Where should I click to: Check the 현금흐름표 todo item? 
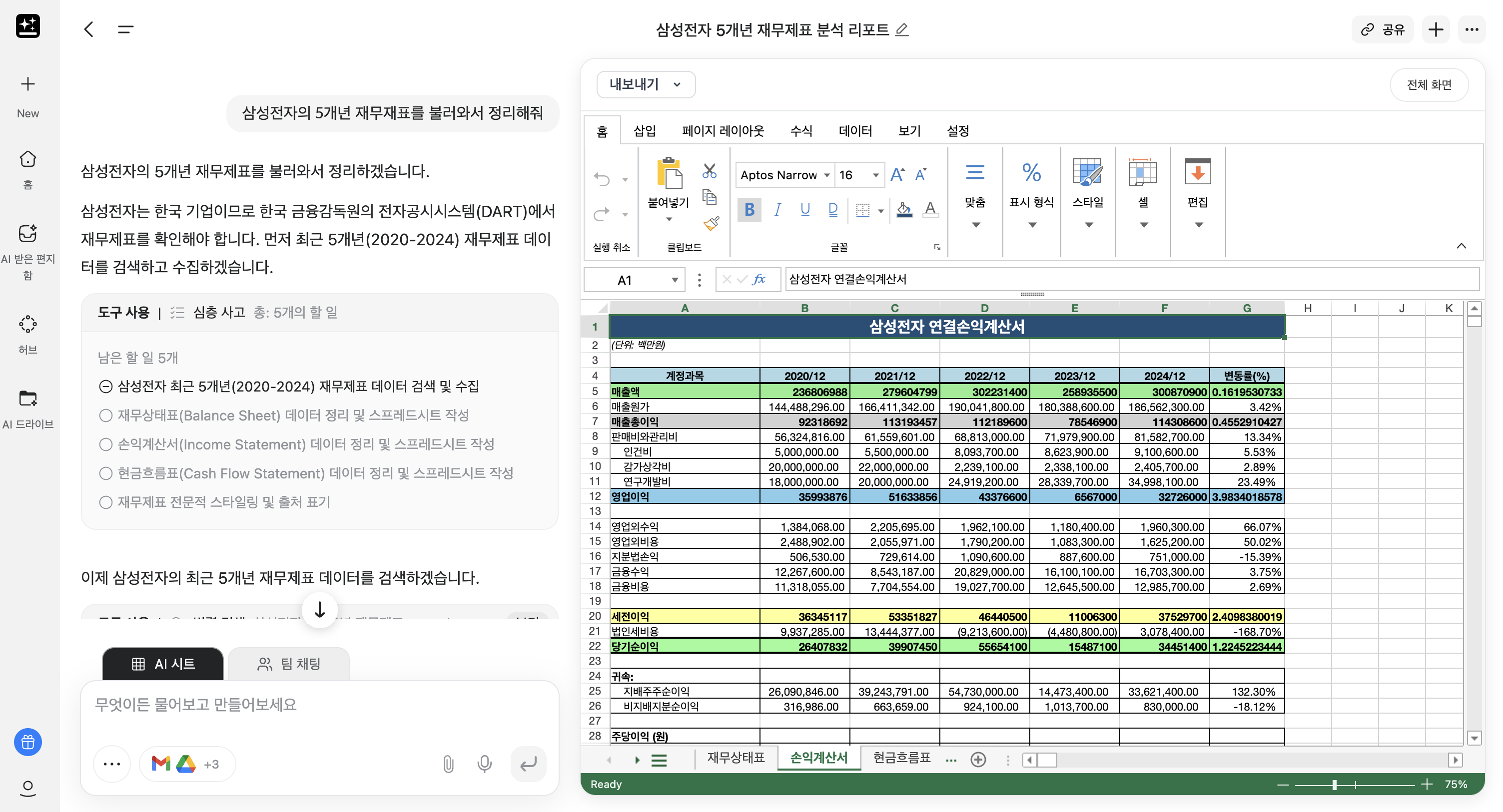click(105, 473)
